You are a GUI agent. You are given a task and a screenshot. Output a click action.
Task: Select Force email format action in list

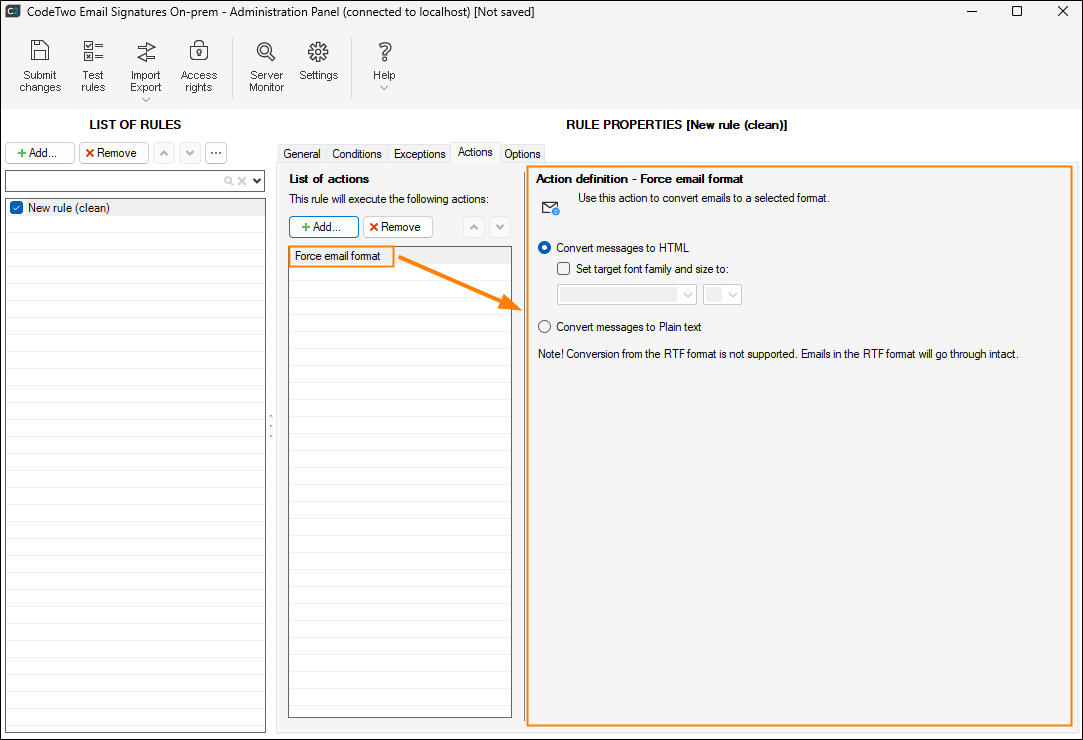coord(338,256)
